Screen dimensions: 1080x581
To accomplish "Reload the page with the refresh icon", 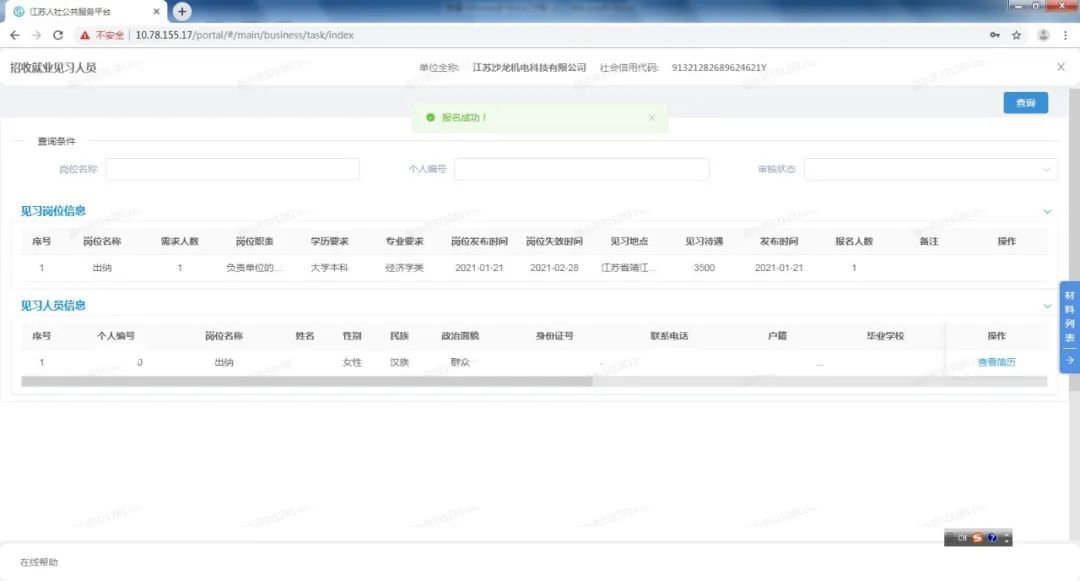I will point(58,35).
